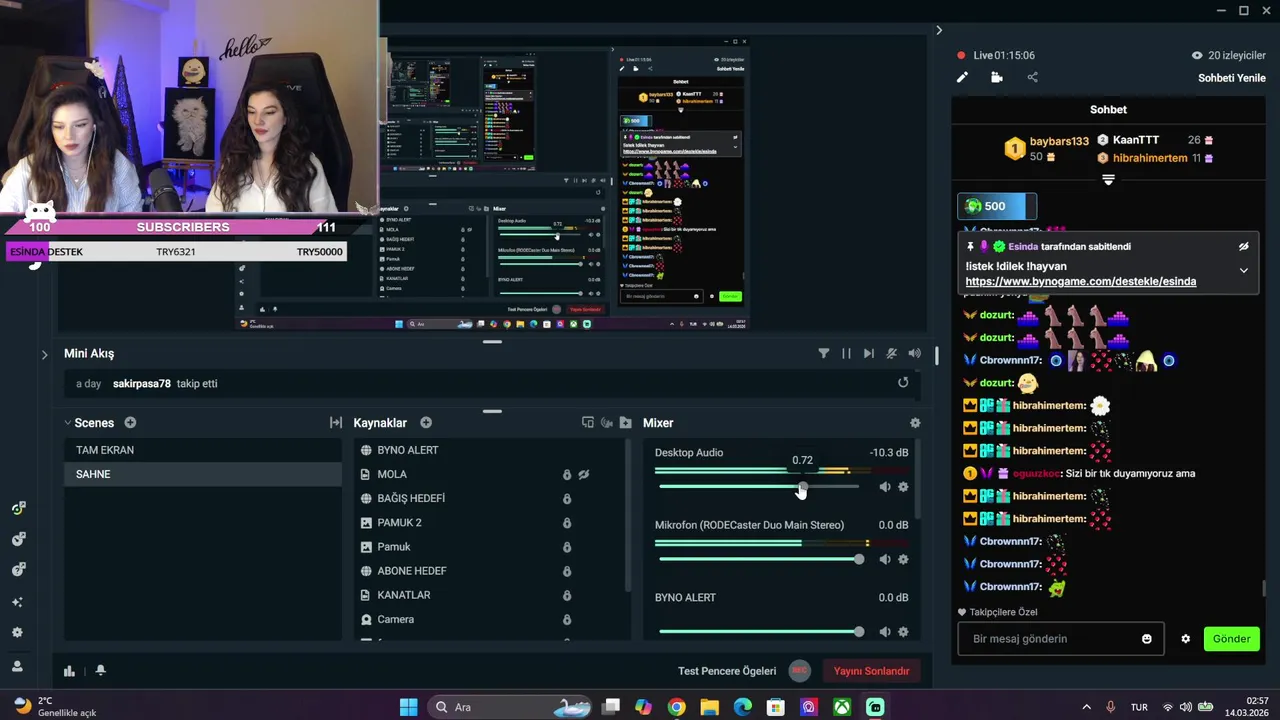Image resolution: width=1280 pixels, height=720 pixels.
Task: Click Sohbeti Yenile to refresh chat
Action: (1231, 78)
